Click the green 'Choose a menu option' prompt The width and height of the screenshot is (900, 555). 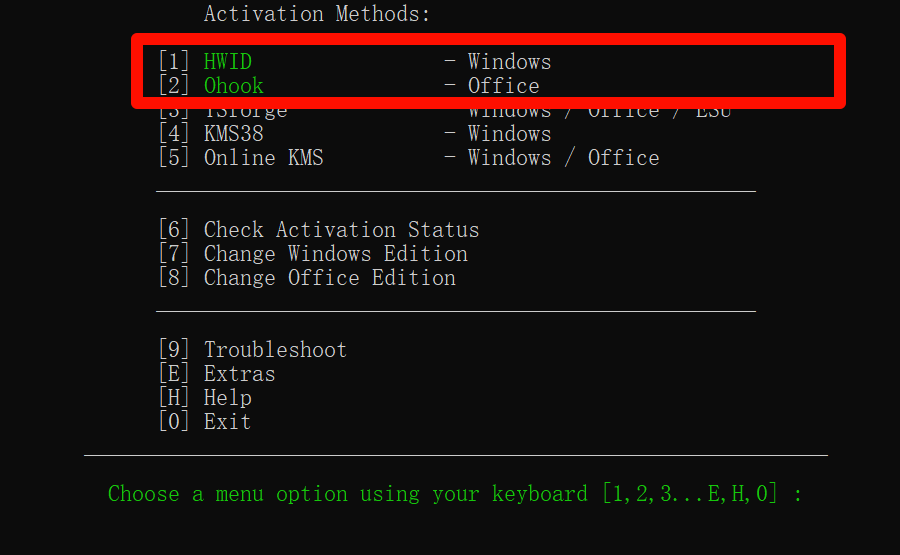pyautogui.click(x=347, y=494)
